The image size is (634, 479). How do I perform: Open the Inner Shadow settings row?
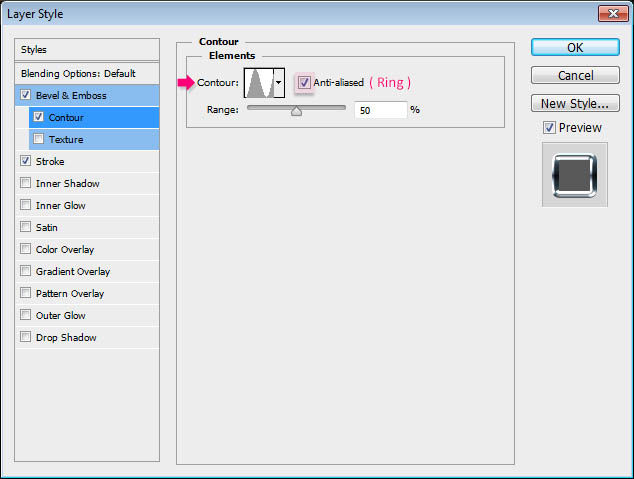(87, 184)
